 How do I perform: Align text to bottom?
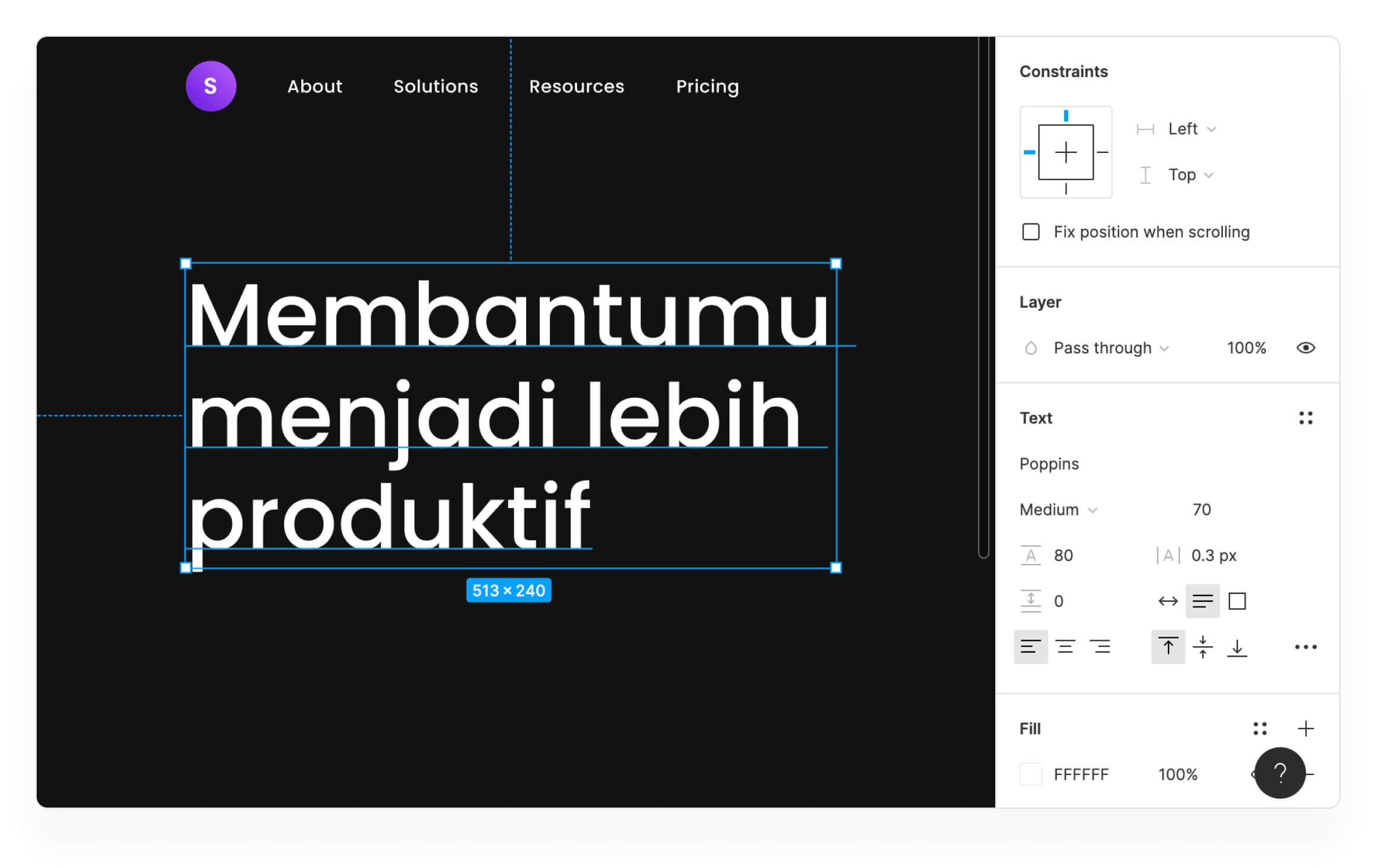[x=1237, y=646]
